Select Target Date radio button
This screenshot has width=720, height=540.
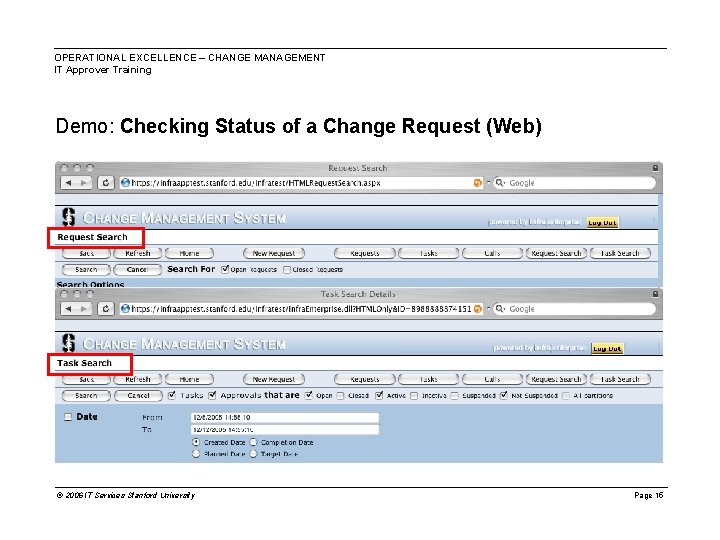(x=253, y=454)
